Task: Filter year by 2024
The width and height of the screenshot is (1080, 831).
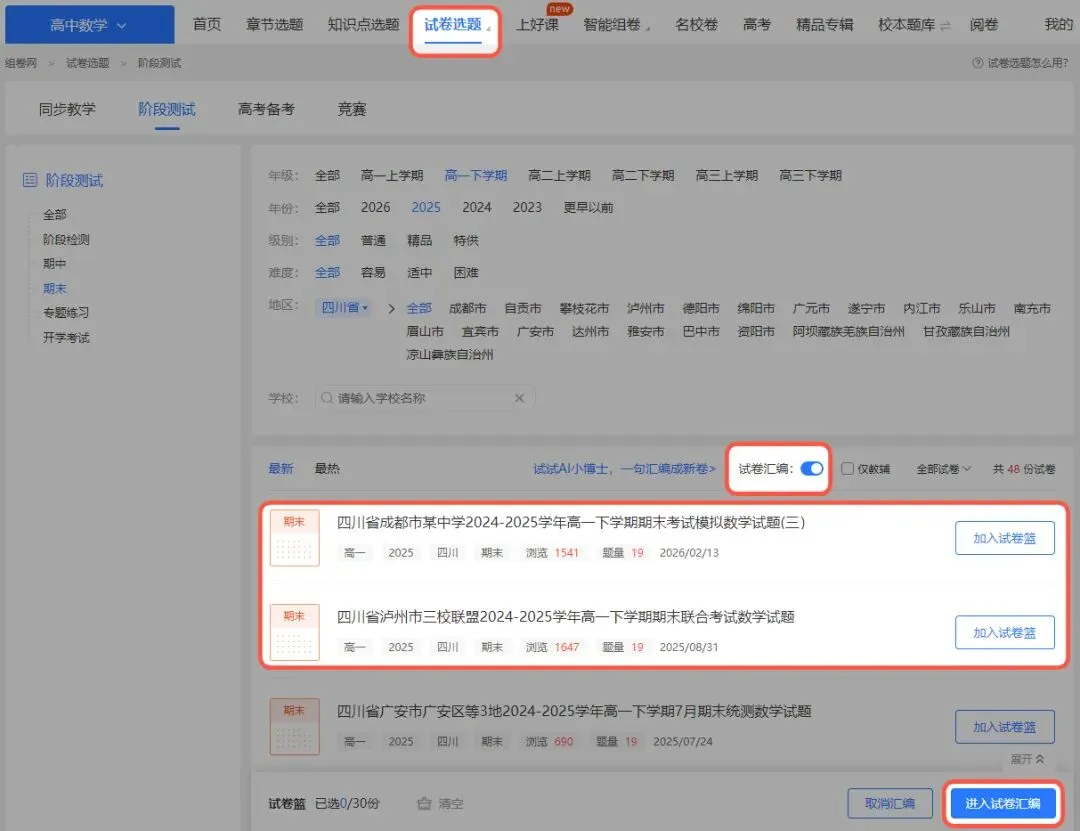Action: pyautogui.click(x=477, y=207)
